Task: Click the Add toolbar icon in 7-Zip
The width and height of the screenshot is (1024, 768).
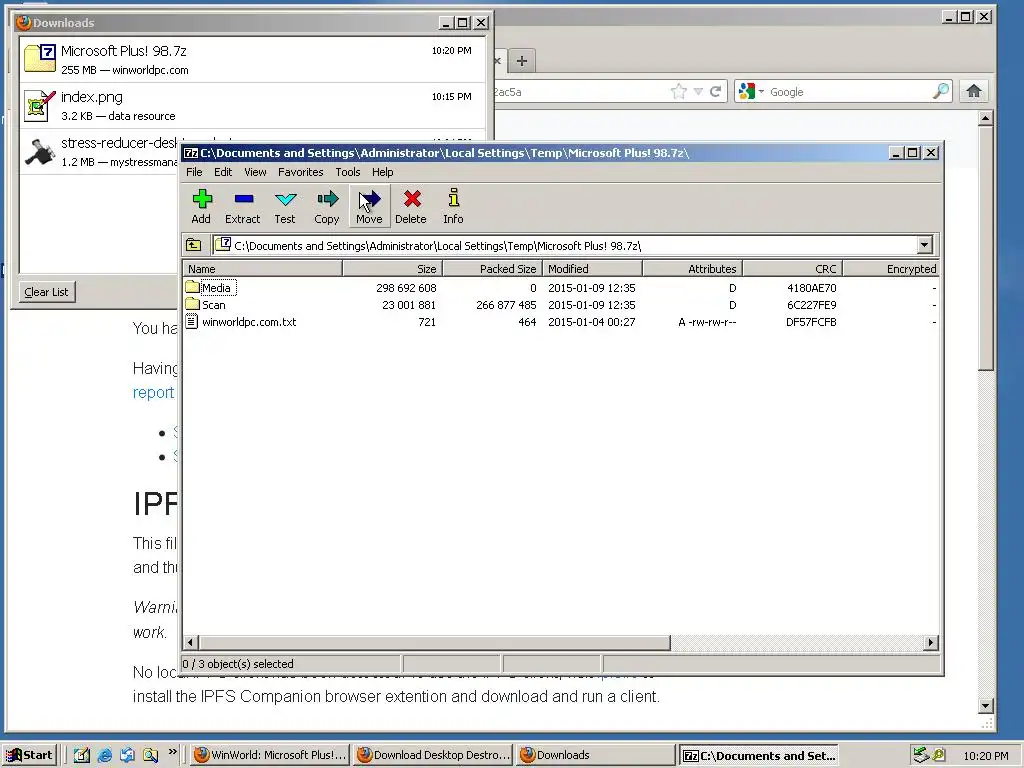Action: 201,206
